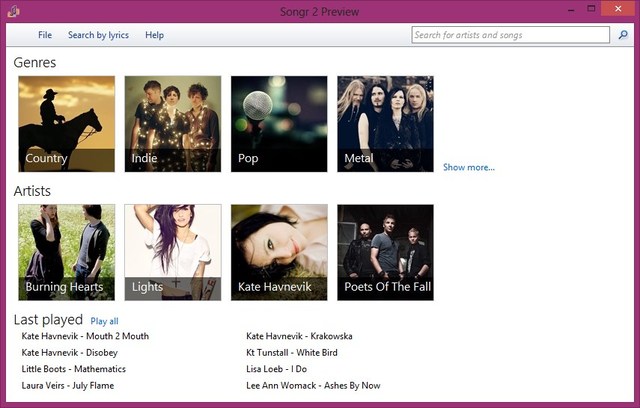This screenshot has height=408, width=640.
Task: Select the Lights artist tile
Action: coord(172,253)
